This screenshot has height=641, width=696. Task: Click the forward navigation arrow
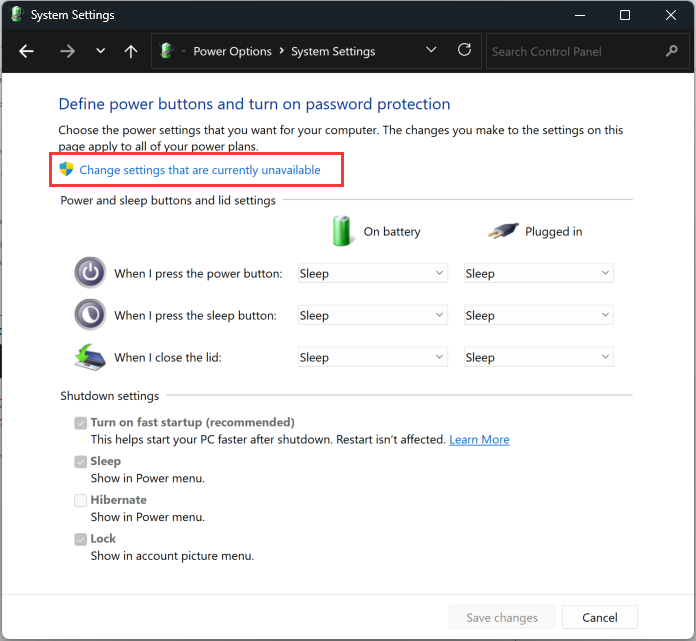pyautogui.click(x=67, y=51)
